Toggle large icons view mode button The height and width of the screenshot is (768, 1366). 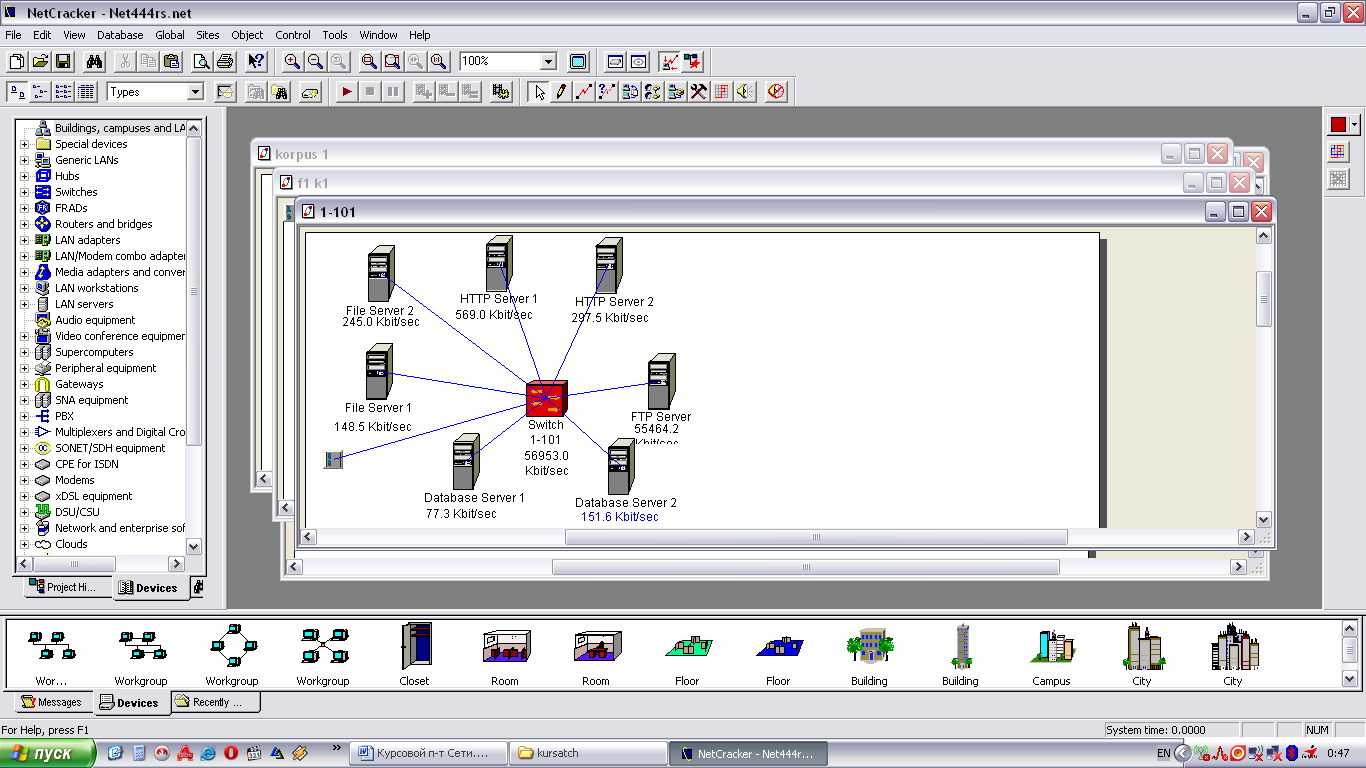point(17,92)
